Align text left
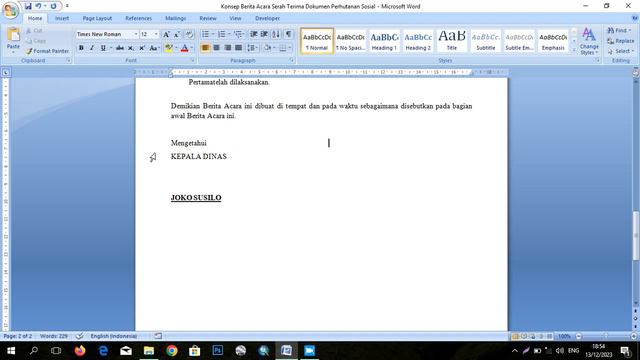 coord(205,48)
